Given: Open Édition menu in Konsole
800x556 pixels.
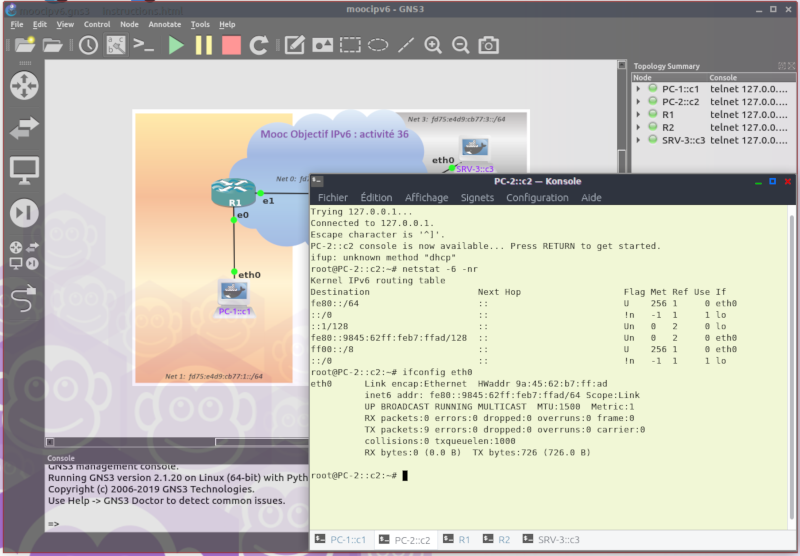Looking at the screenshot, I should coord(376,197).
